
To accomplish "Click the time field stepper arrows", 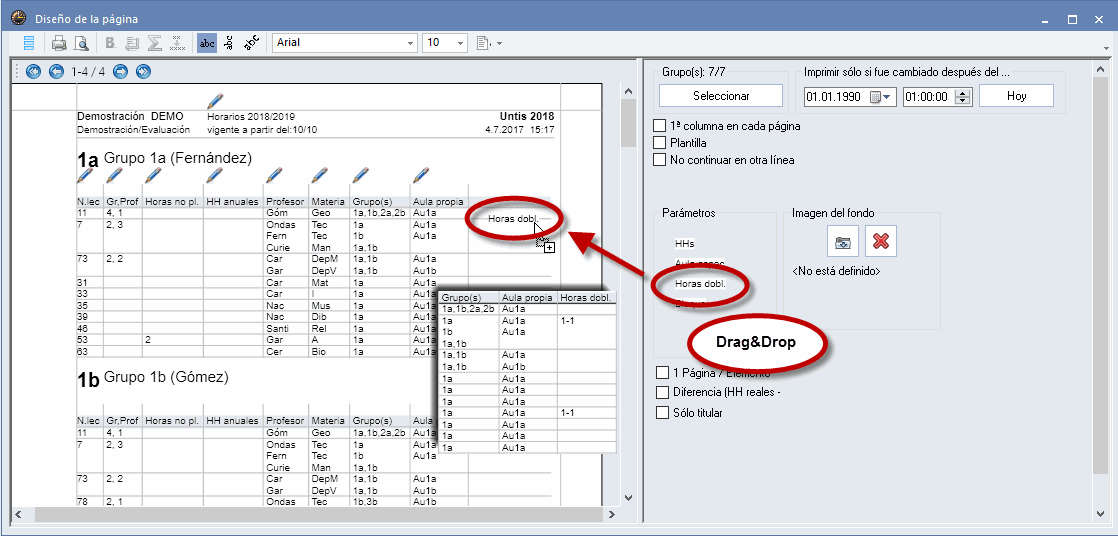I will pos(963,97).
